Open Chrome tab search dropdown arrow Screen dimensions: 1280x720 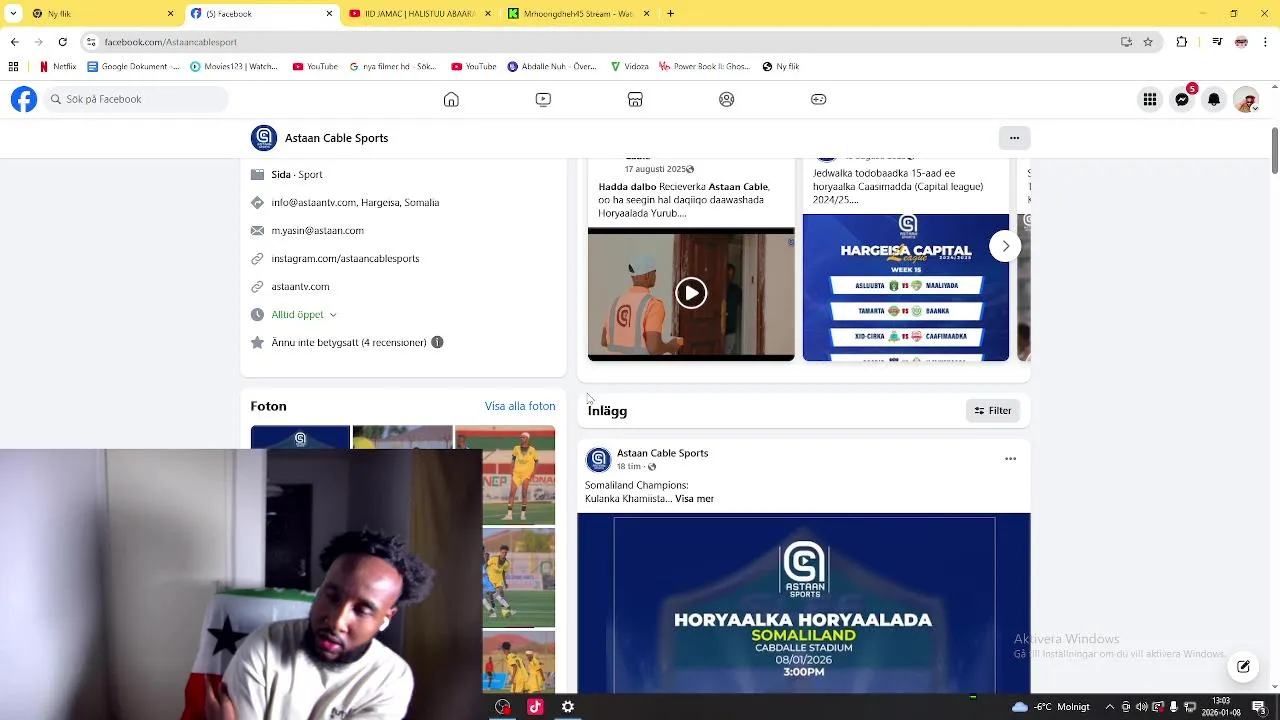pyautogui.click(x=13, y=14)
